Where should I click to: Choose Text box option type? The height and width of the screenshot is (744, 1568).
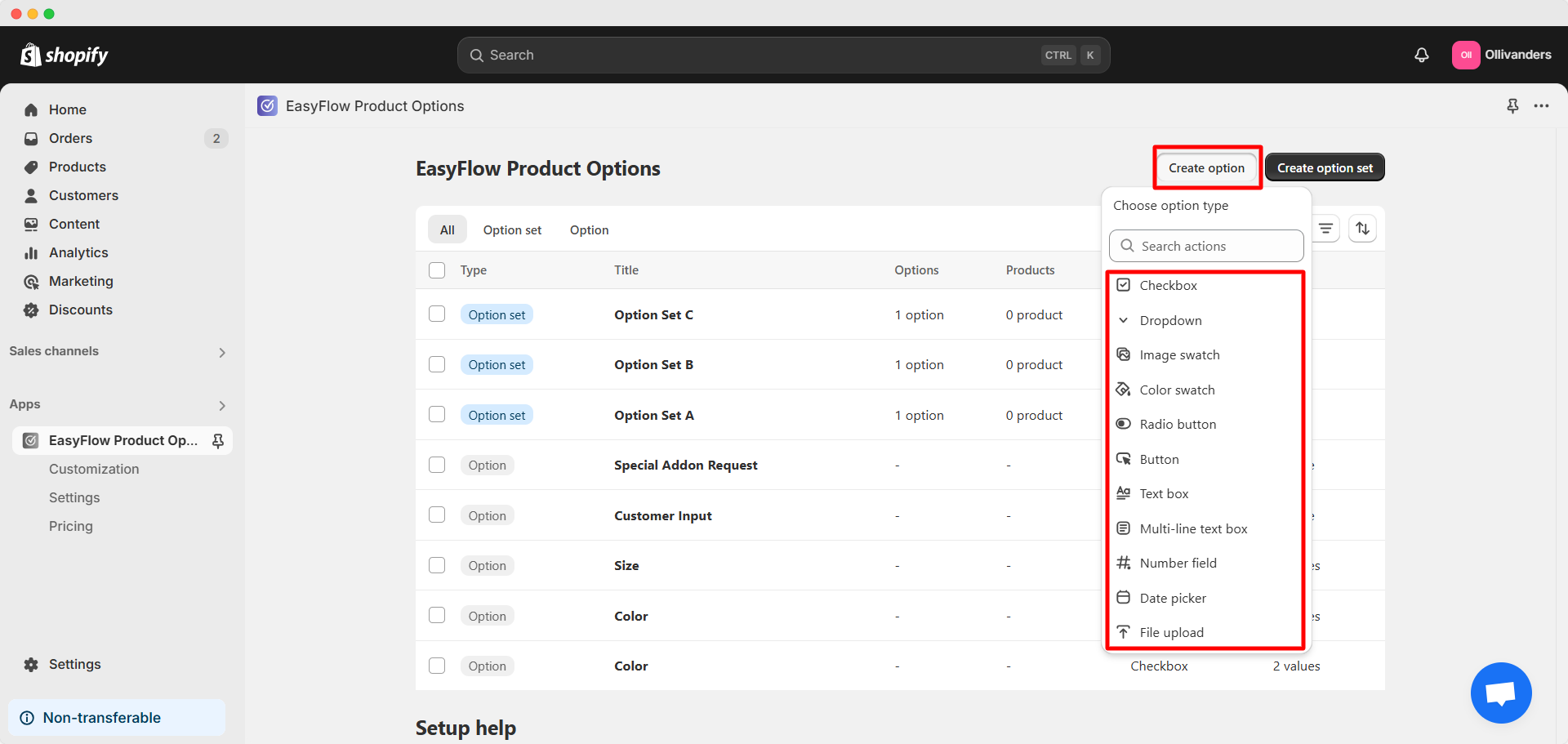[1206, 493]
